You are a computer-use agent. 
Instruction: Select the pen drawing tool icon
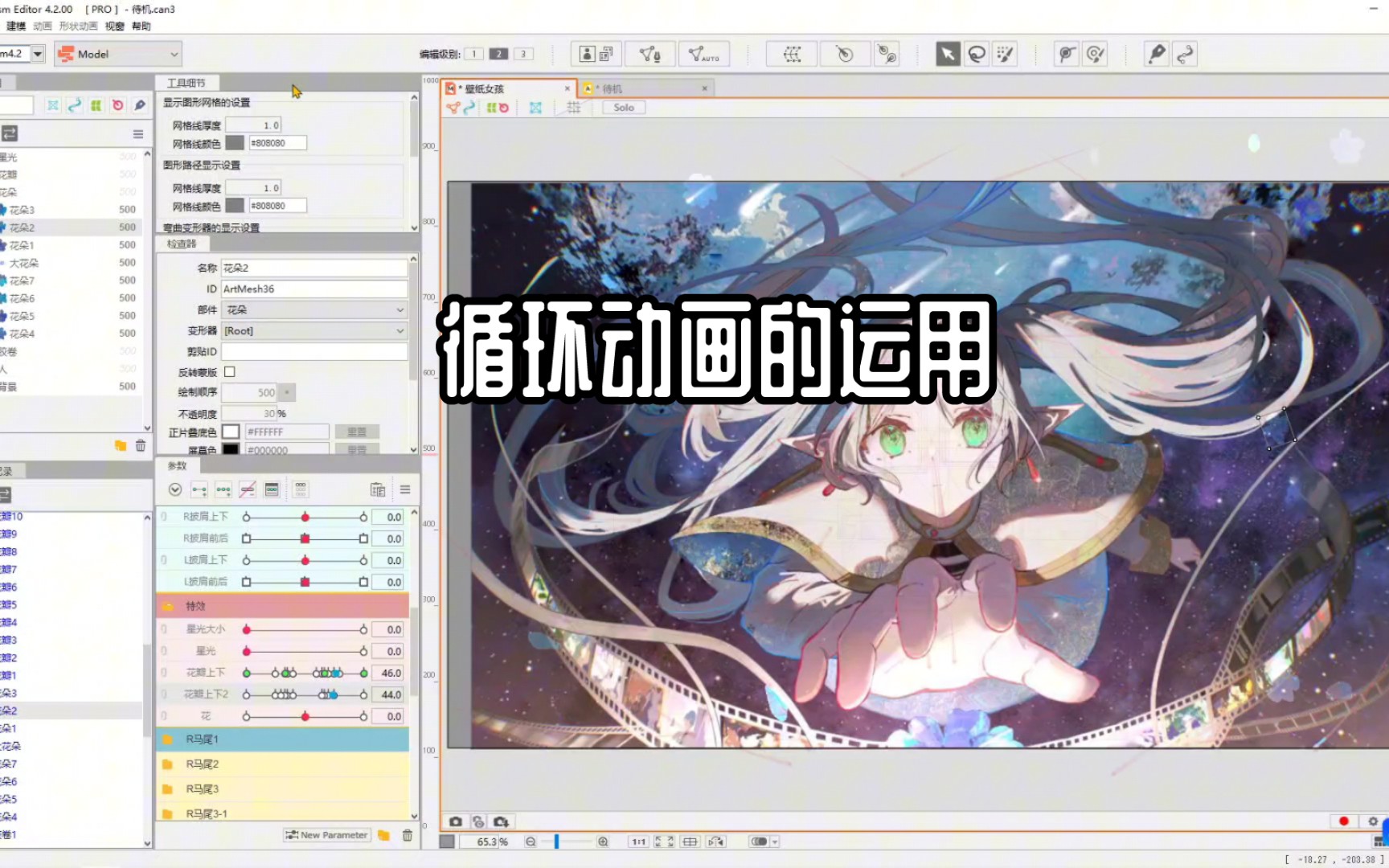coord(1156,54)
